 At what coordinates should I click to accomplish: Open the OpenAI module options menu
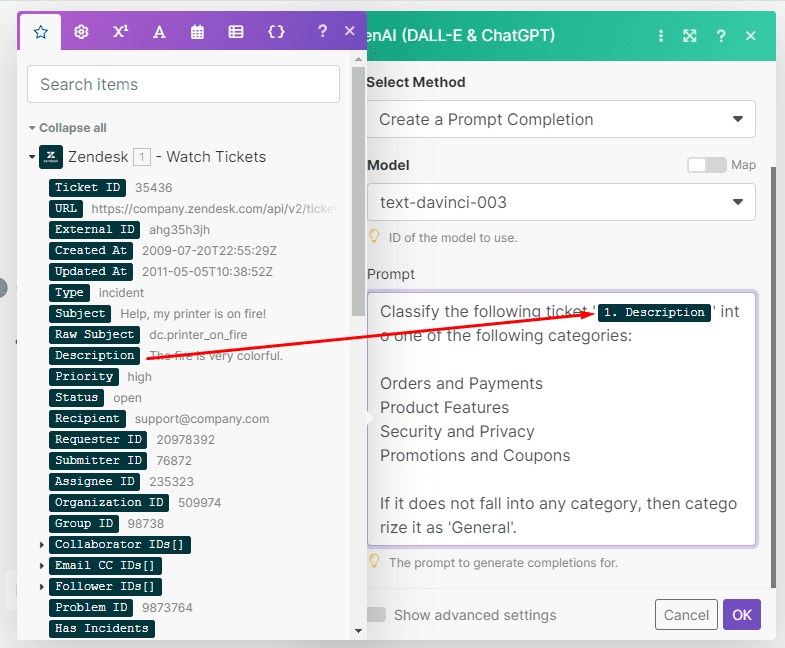660,36
